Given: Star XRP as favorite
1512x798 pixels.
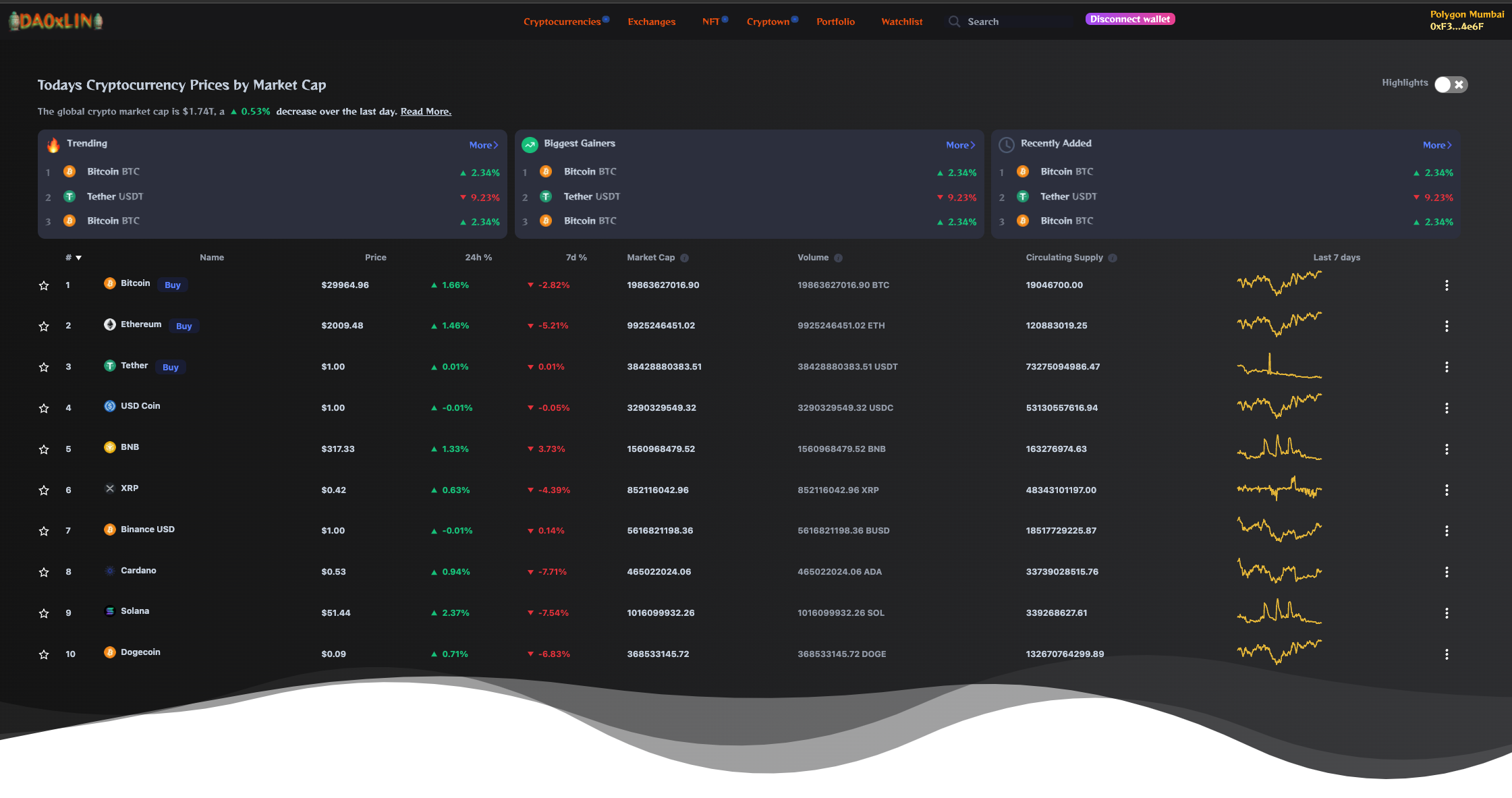Looking at the screenshot, I should pos(44,490).
